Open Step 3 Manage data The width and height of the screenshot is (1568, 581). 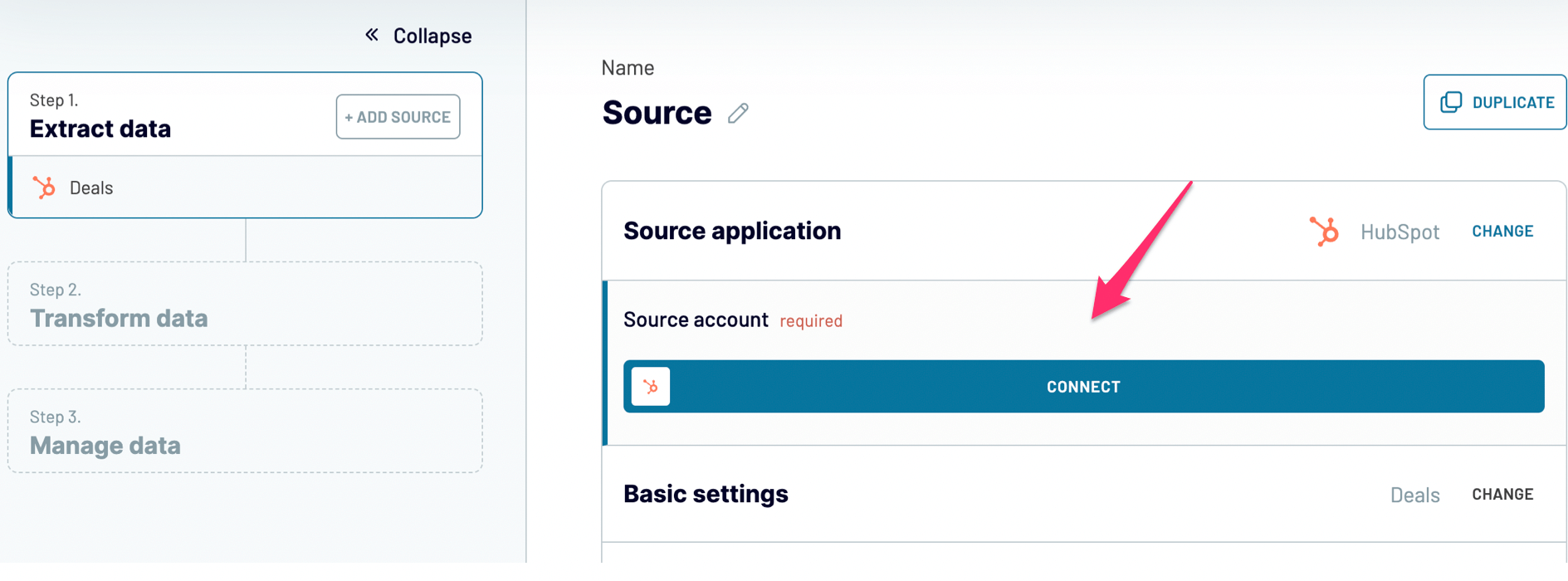pos(245,431)
